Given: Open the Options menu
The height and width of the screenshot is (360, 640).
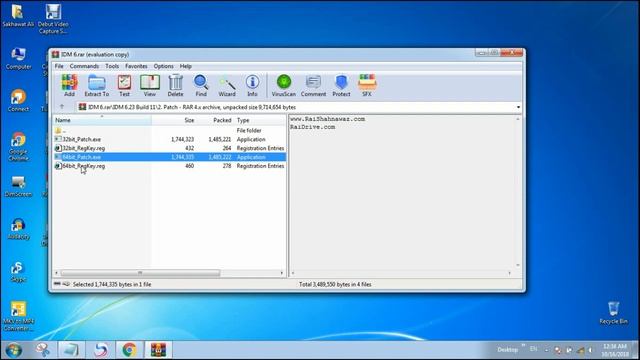Looking at the screenshot, I should coord(163,66).
